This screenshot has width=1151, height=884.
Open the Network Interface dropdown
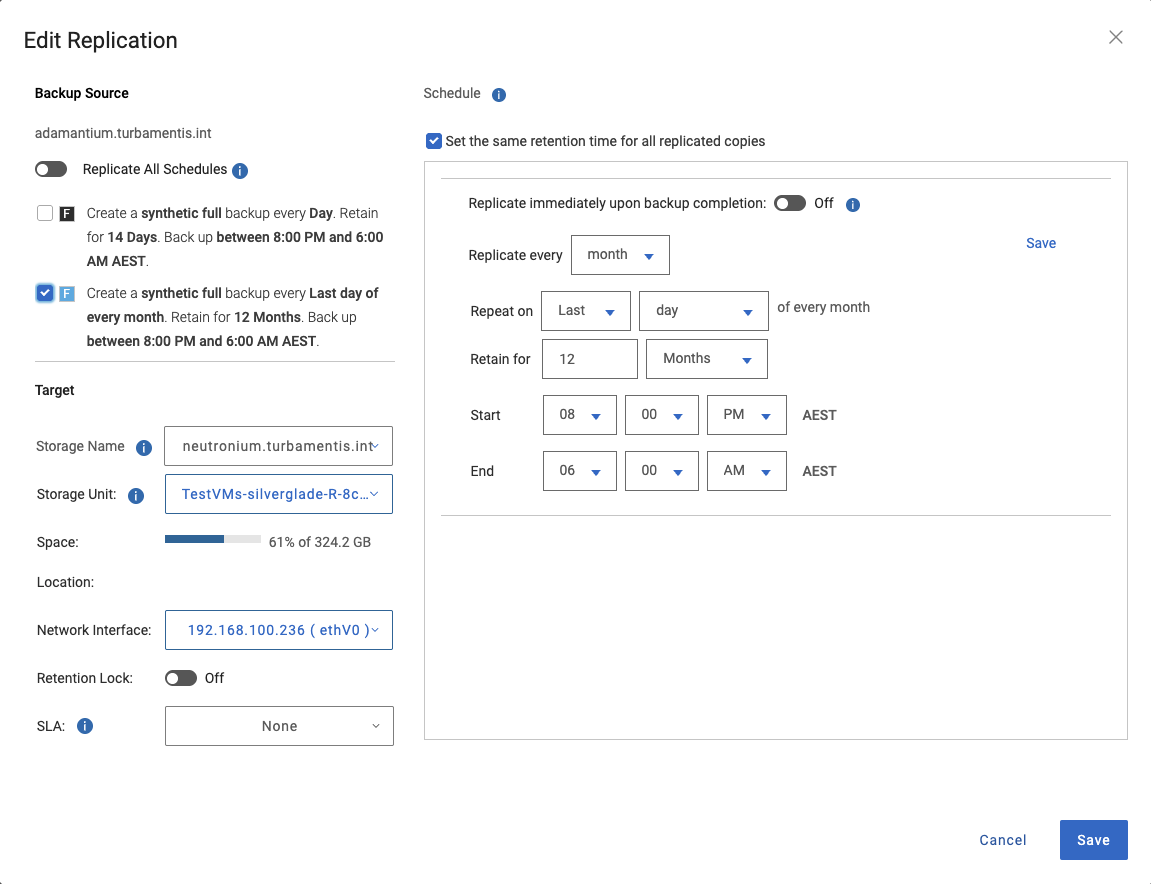click(279, 630)
